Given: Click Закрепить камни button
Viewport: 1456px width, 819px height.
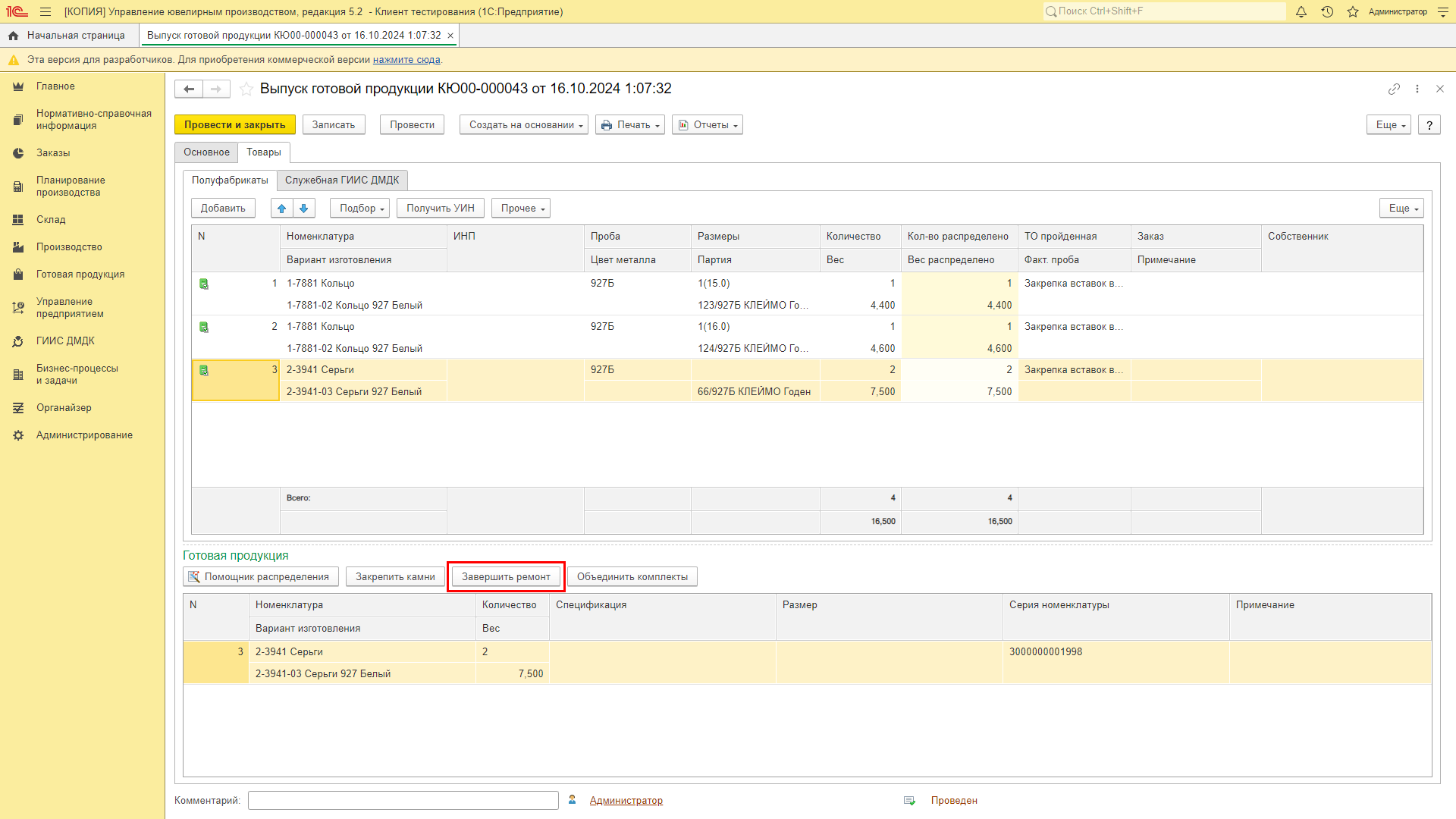Looking at the screenshot, I should pos(395,577).
